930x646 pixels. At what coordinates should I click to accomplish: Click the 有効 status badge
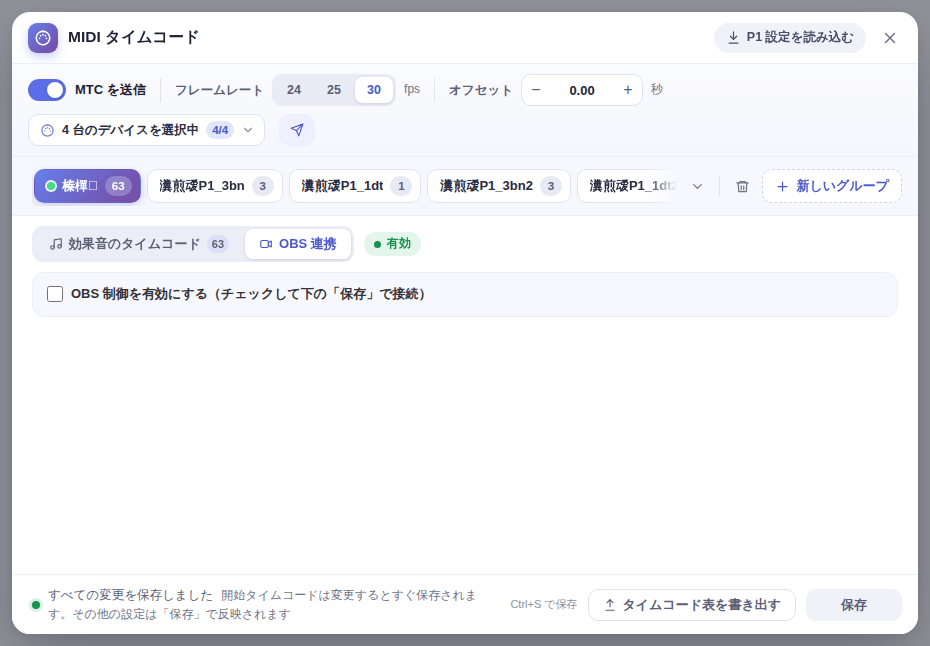point(393,244)
